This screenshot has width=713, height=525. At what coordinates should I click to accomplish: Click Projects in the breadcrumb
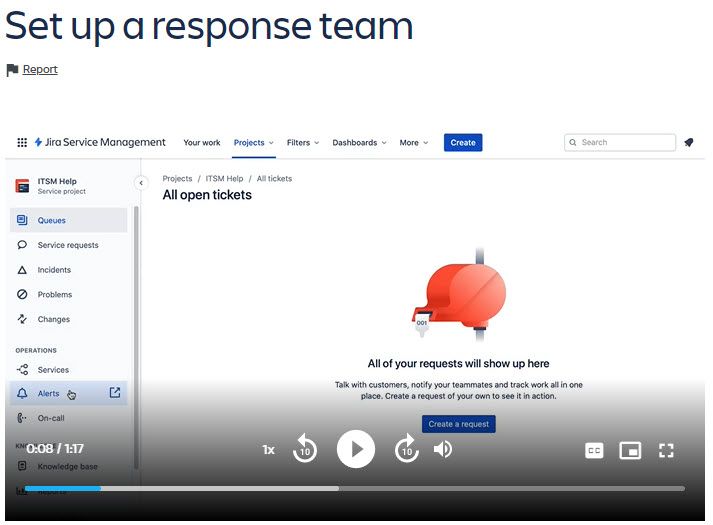pyautogui.click(x=177, y=179)
